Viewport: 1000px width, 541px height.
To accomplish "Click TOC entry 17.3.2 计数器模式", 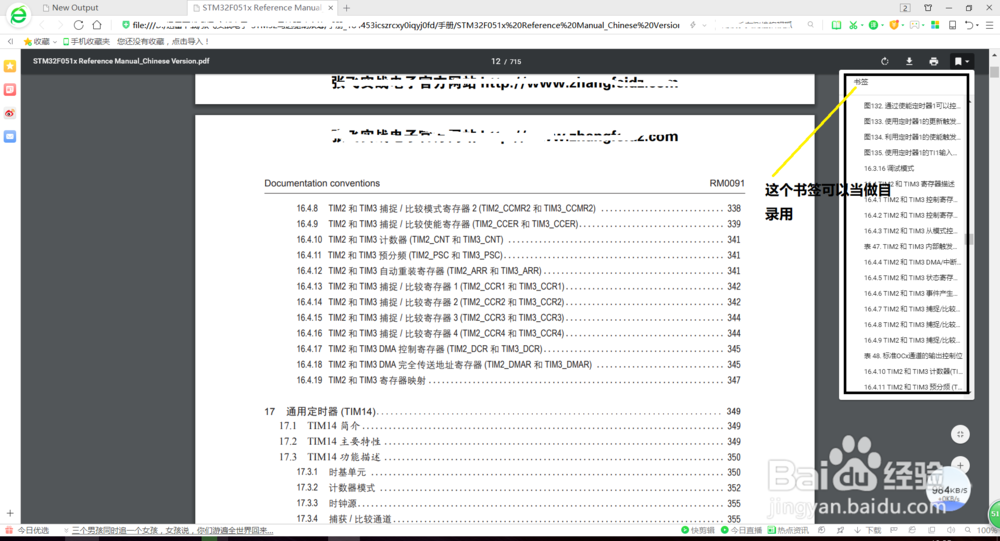I will pos(518,488).
